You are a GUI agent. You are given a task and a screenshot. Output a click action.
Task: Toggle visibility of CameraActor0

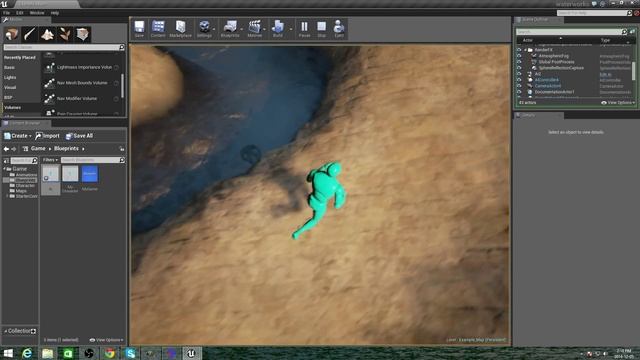(519, 86)
